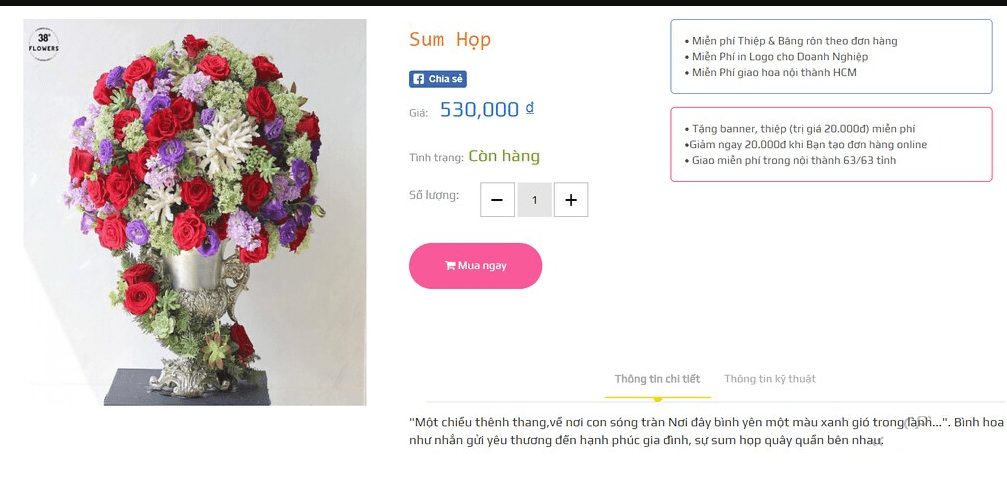Click the 38° Flowers logo on the photo
The image size is (1007, 482).
(x=44, y=44)
